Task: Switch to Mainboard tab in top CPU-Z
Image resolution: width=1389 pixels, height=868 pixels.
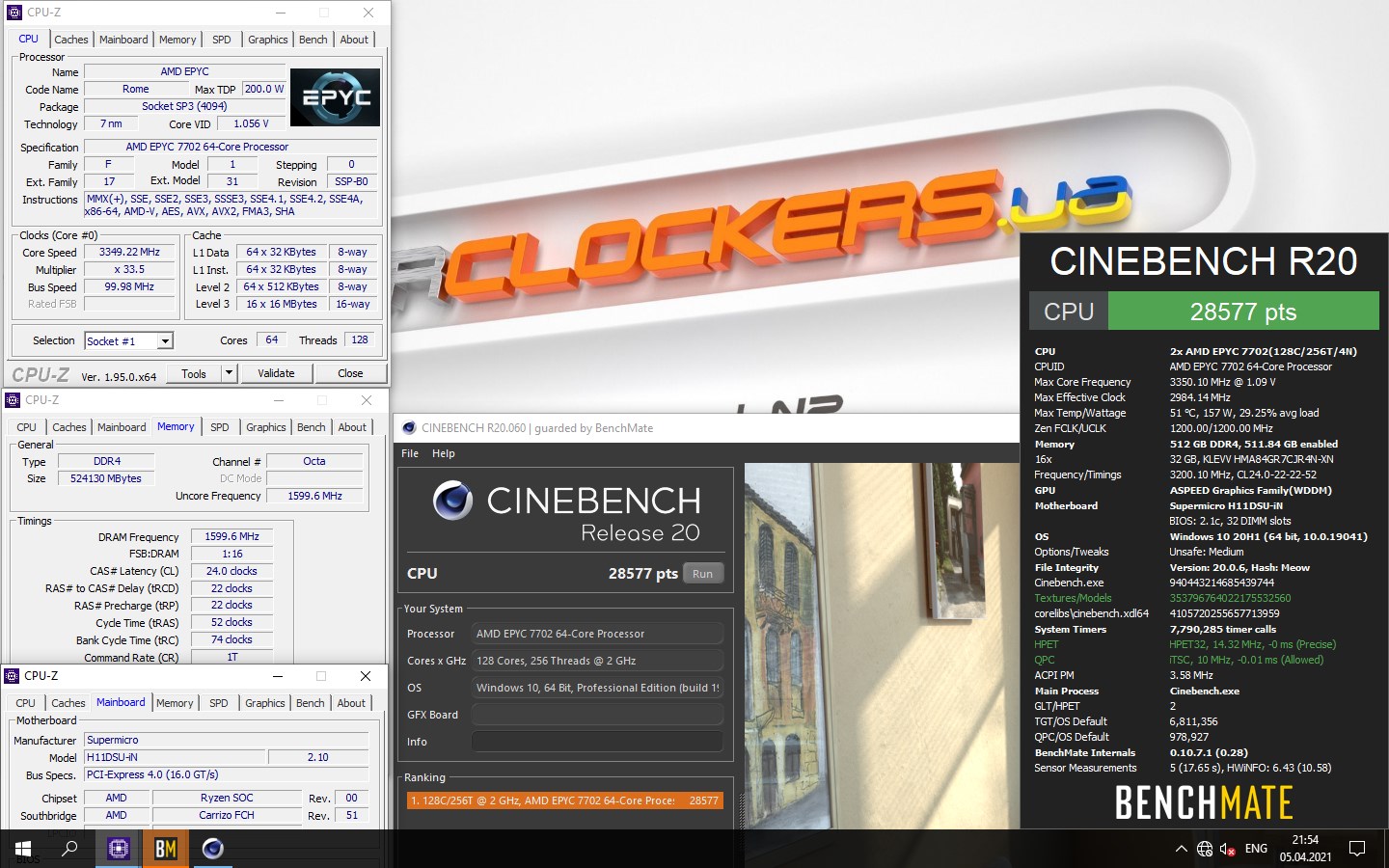Action: click(123, 40)
